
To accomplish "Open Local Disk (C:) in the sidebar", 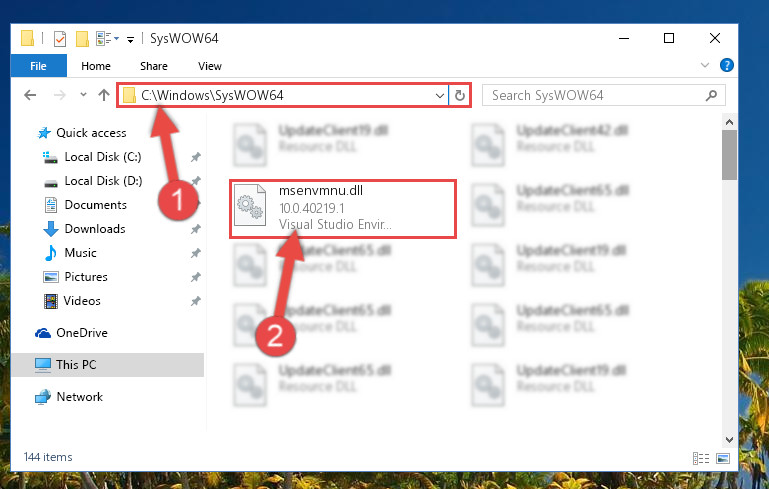I will coord(103,156).
